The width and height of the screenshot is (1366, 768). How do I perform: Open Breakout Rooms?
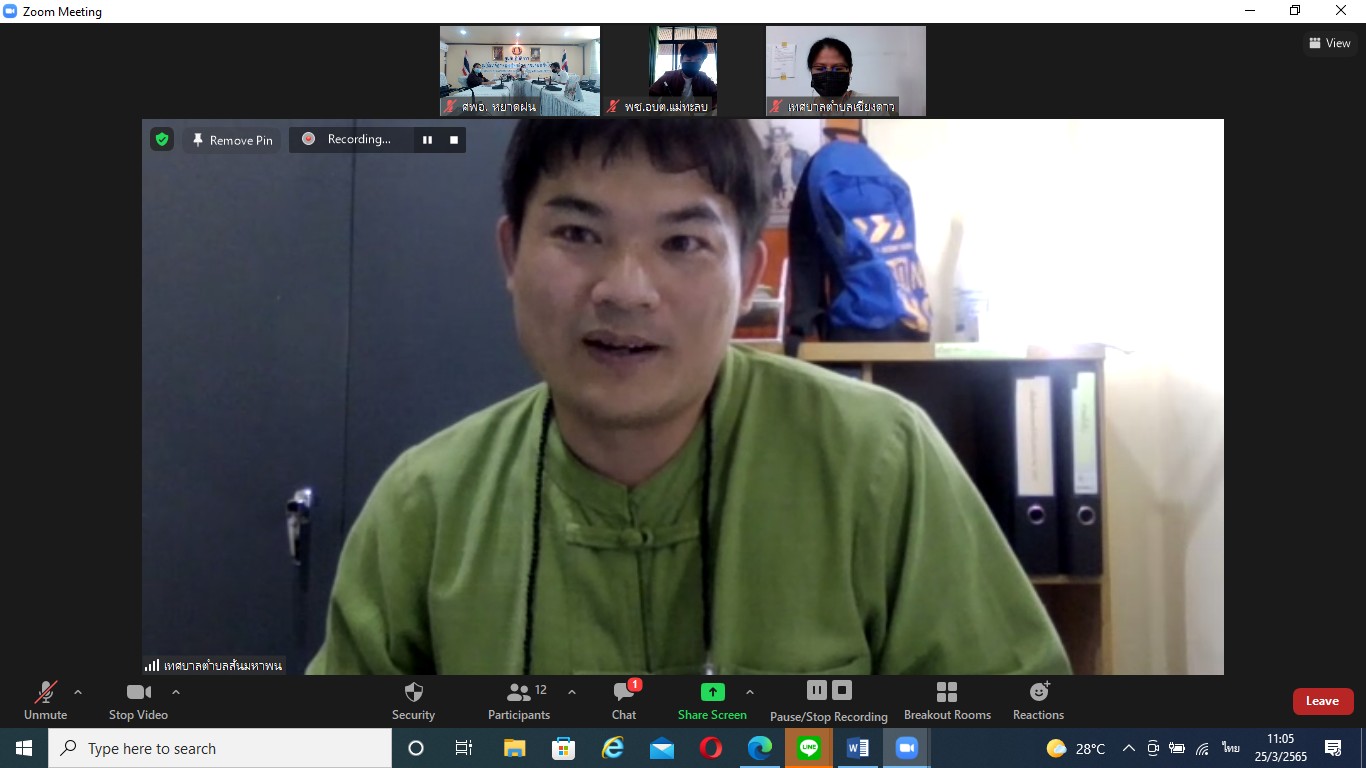coord(947,700)
